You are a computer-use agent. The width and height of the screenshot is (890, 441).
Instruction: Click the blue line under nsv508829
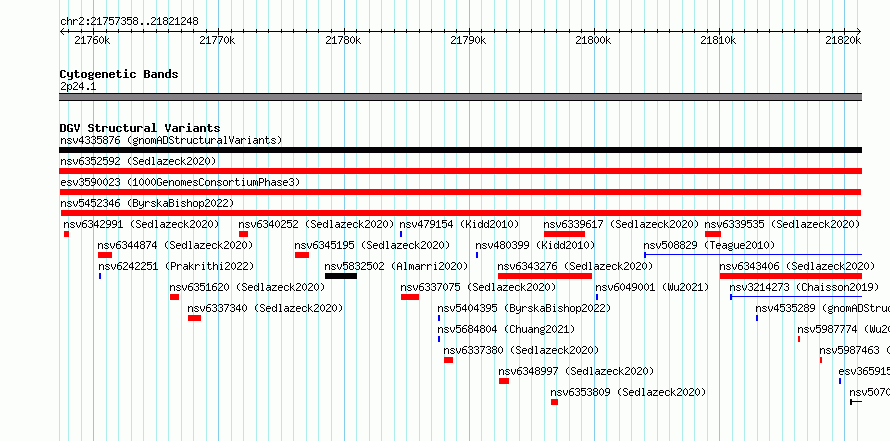(x=753, y=255)
